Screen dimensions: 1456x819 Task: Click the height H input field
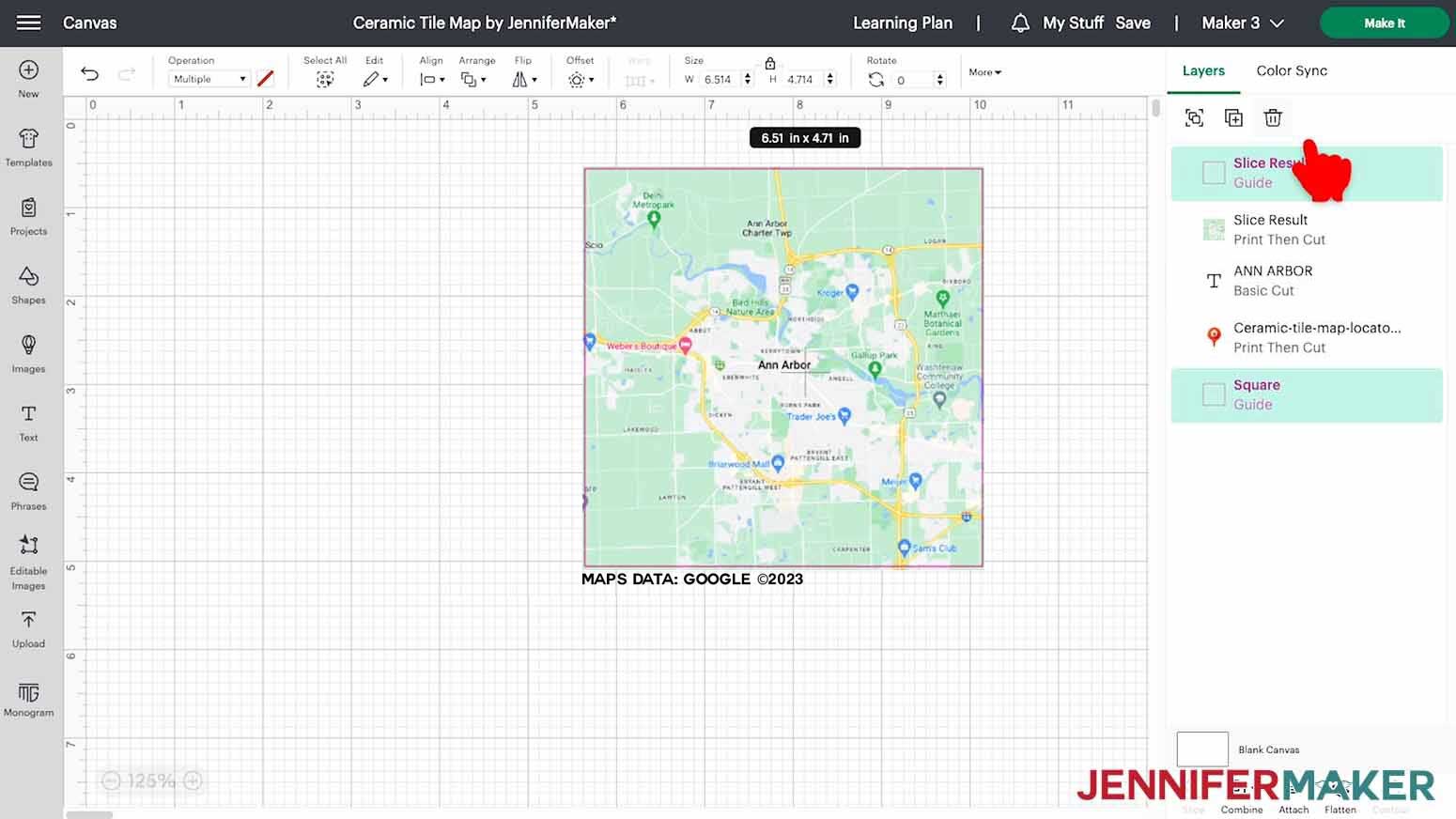(803, 80)
